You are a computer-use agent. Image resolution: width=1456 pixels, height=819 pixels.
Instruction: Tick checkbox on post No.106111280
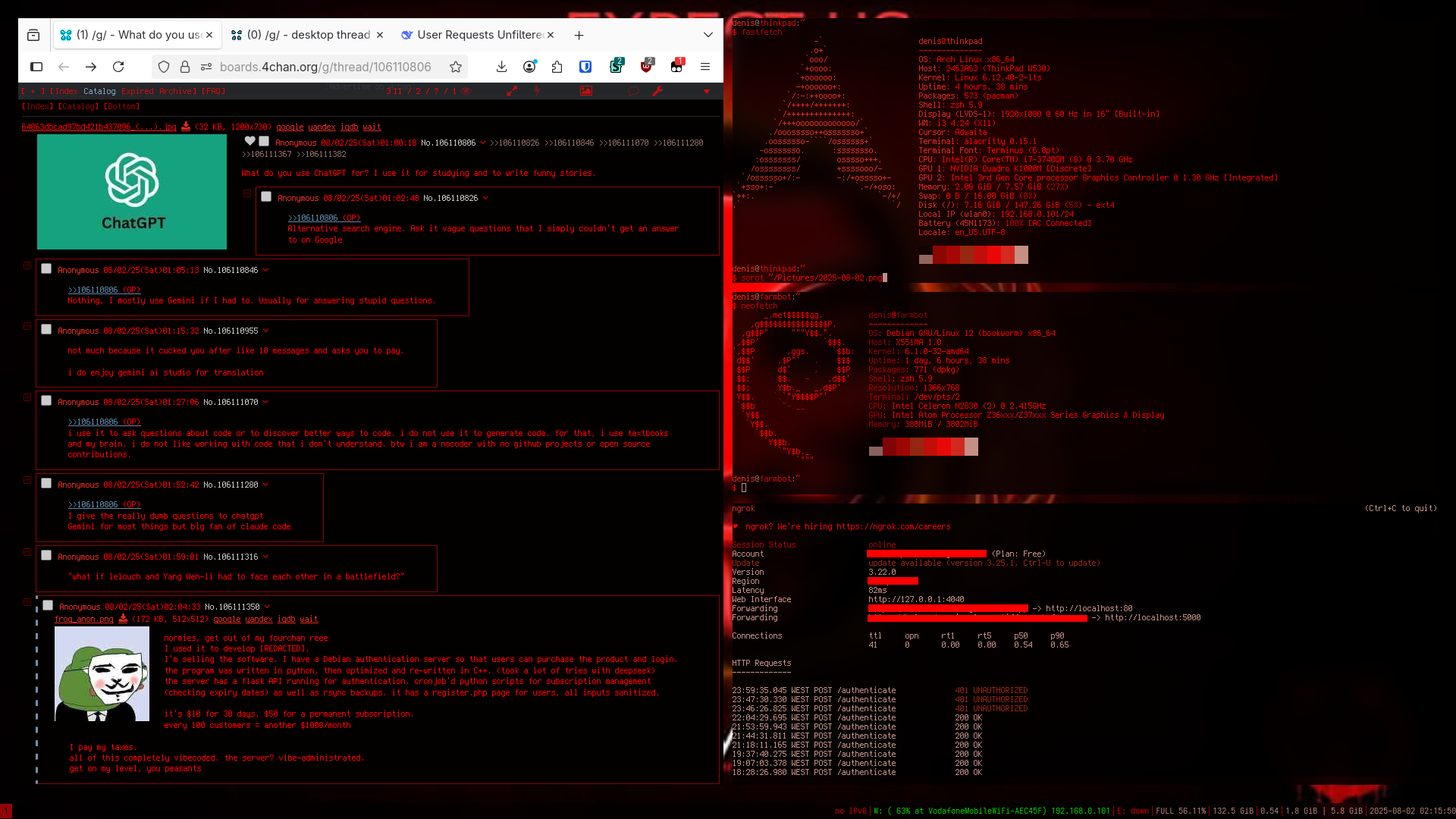tap(46, 484)
